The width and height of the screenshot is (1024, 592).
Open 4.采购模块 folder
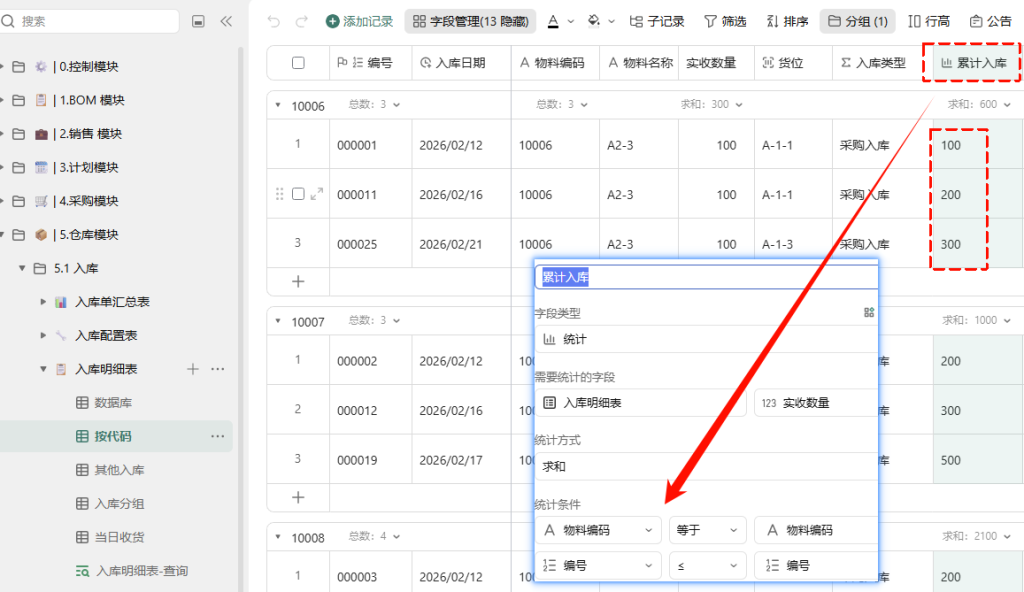88,201
